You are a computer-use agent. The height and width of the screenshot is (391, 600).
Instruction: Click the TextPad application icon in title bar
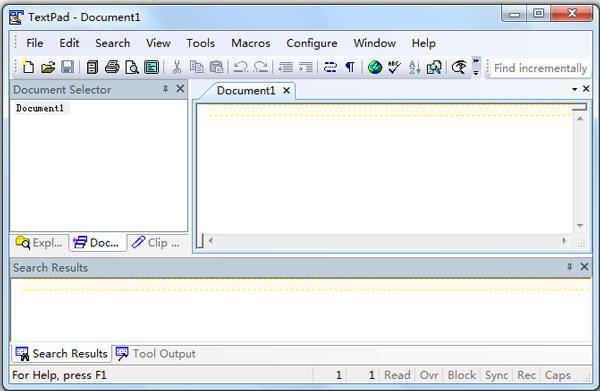click(x=16, y=17)
